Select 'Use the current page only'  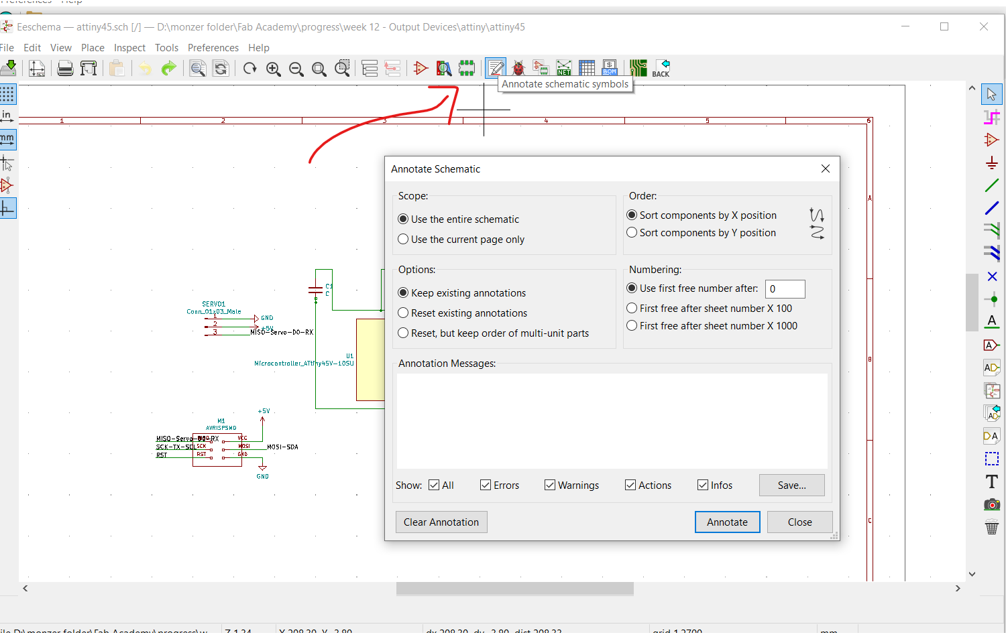click(461, 239)
